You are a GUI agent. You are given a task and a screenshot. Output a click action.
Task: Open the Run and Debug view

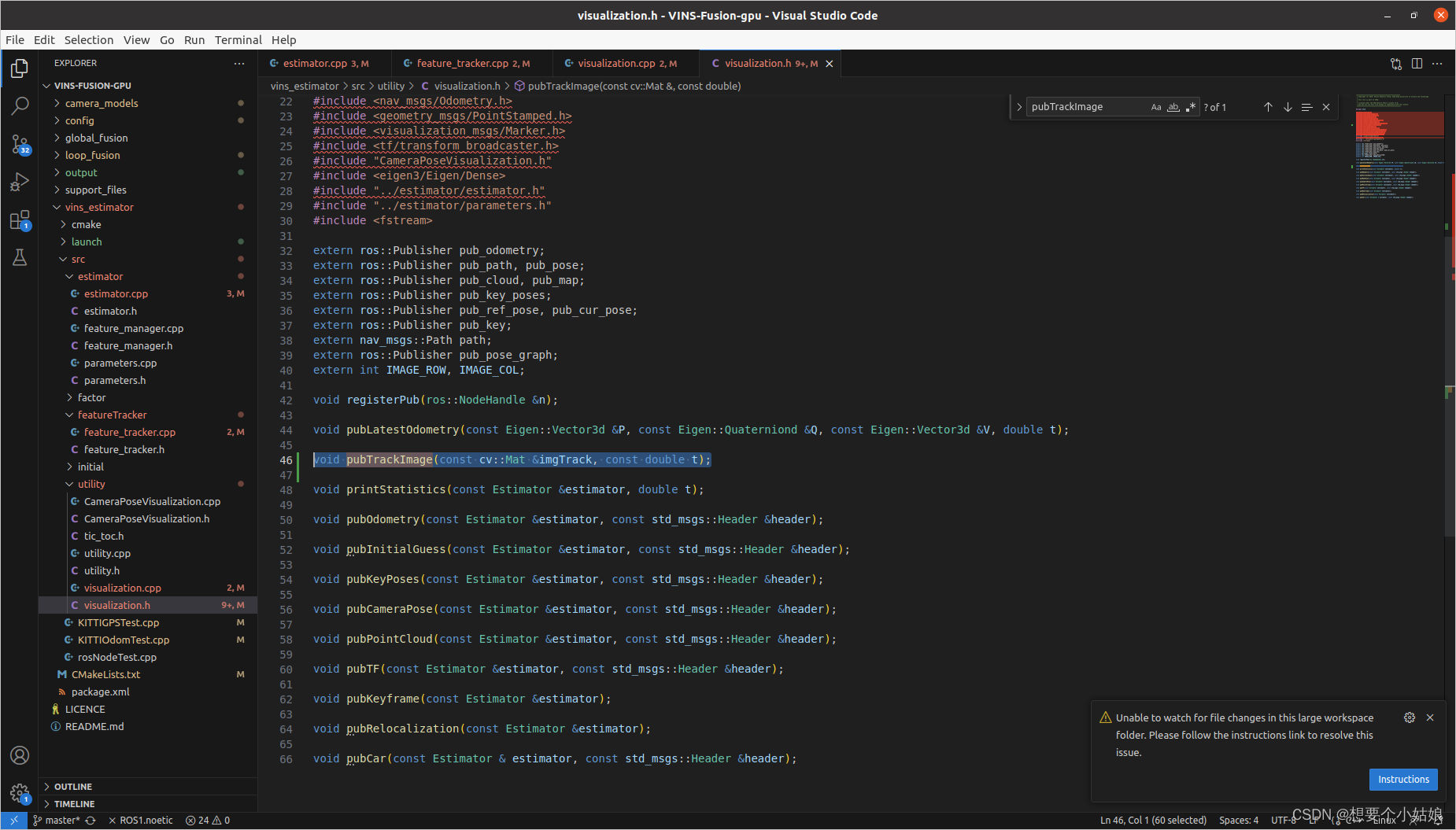pyautogui.click(x=20, y=182)
